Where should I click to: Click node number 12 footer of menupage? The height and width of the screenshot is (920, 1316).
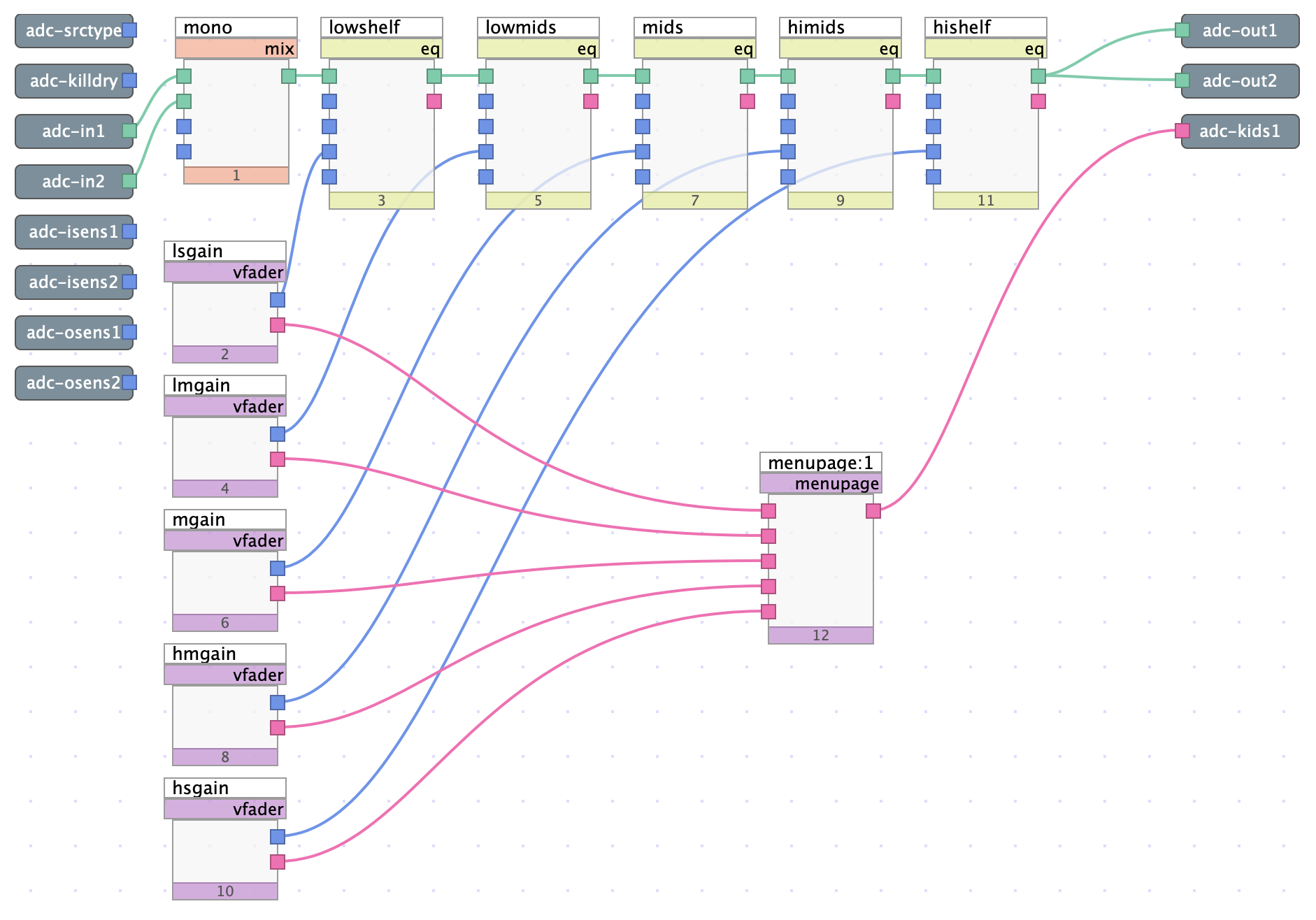pos(821,635)
